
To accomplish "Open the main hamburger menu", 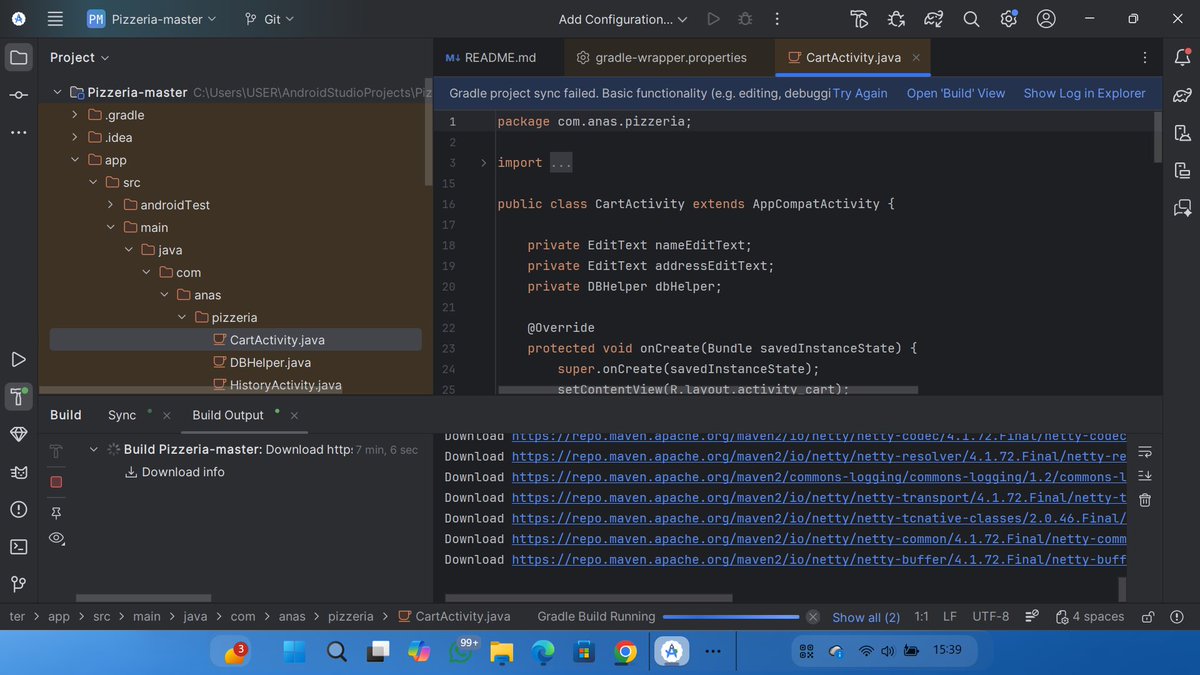I will click(55, 19).
